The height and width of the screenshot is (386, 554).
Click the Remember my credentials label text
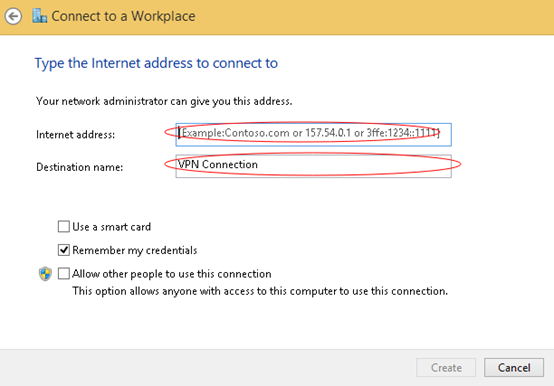click(x=135, y=250)
